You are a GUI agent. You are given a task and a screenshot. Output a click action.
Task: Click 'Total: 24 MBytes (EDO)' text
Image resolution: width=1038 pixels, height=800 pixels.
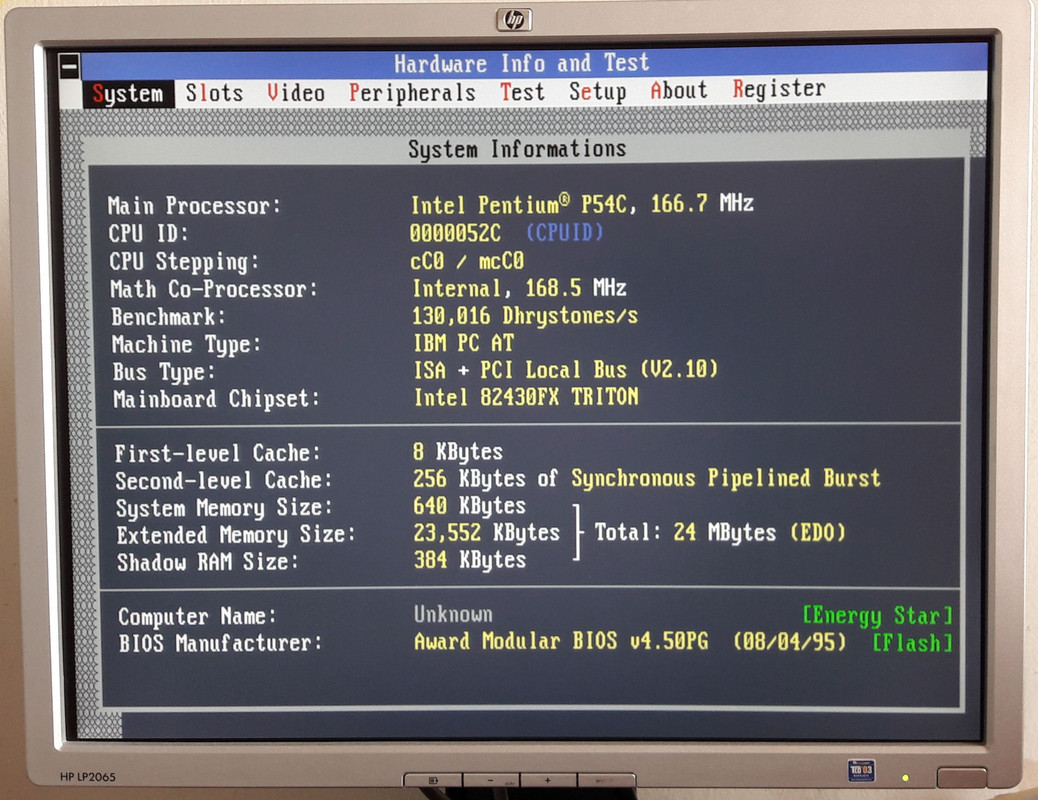click(x=720, y=532)
